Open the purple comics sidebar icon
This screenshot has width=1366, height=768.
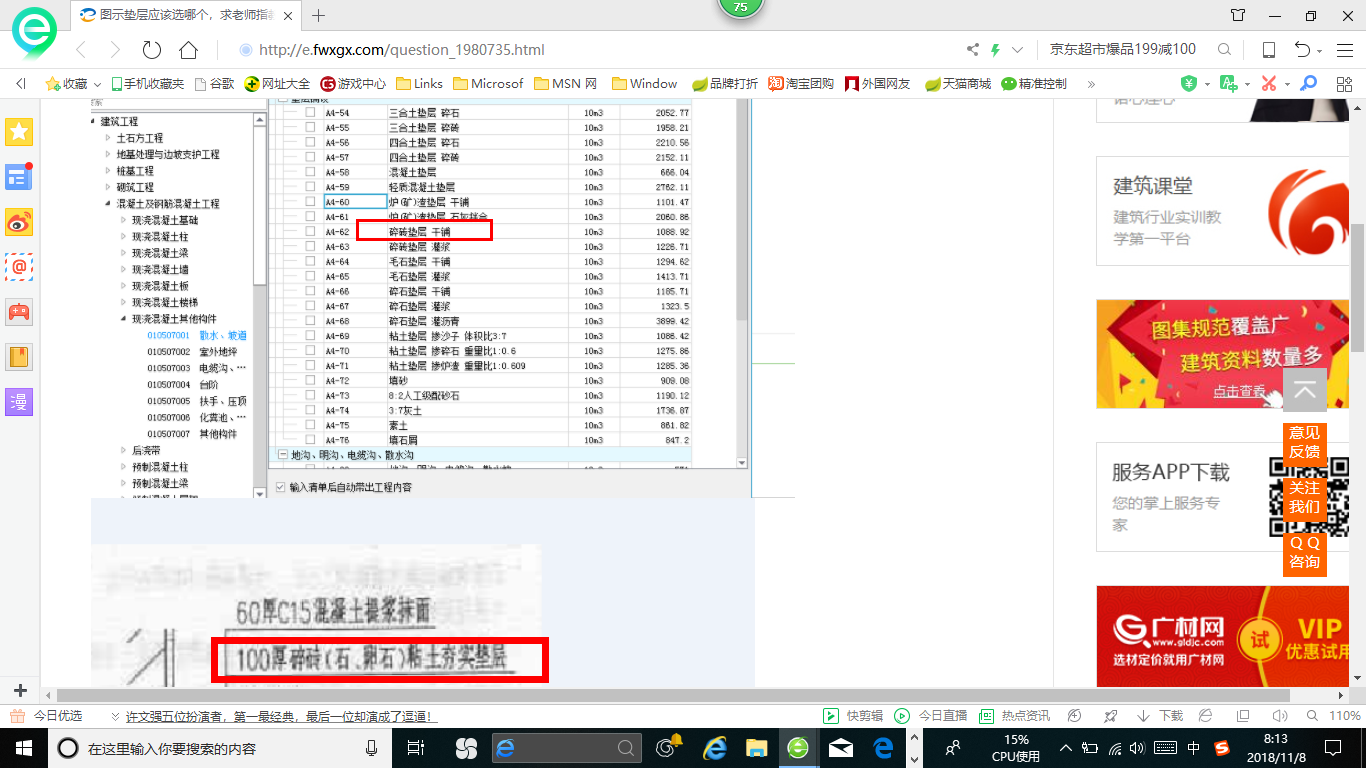20,402
